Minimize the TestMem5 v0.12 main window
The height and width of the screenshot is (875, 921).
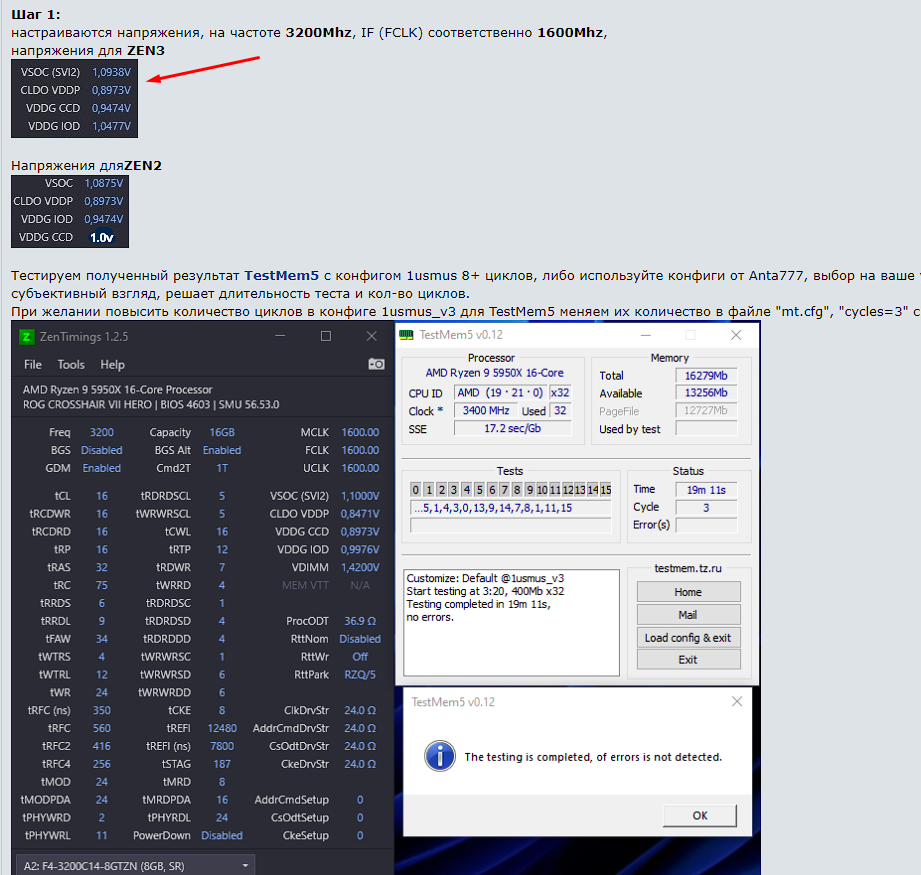646,335
